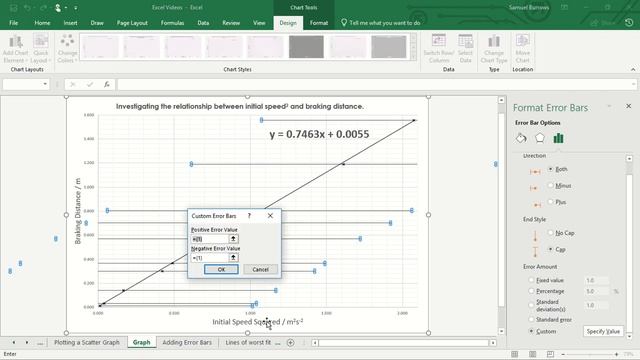
Task: Click the Insert Function fx icon
Action: (x=107, y=84)
